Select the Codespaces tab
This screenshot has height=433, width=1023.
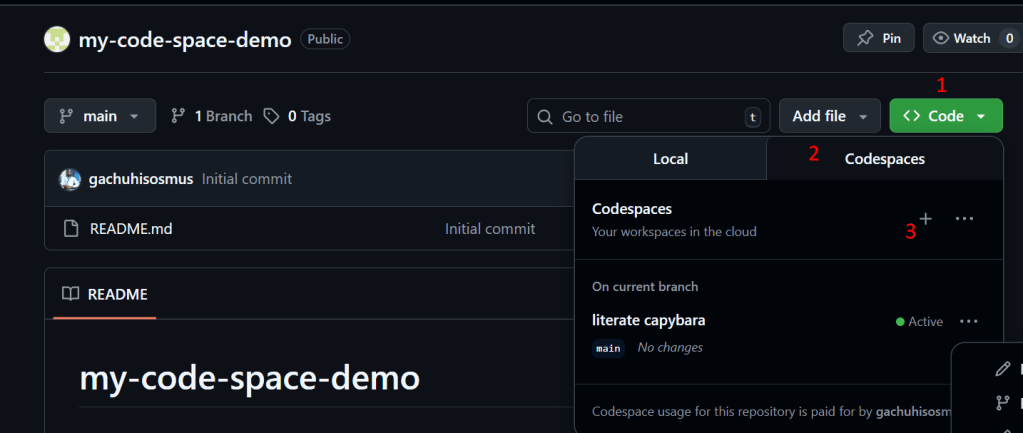(x=884, y=159)
